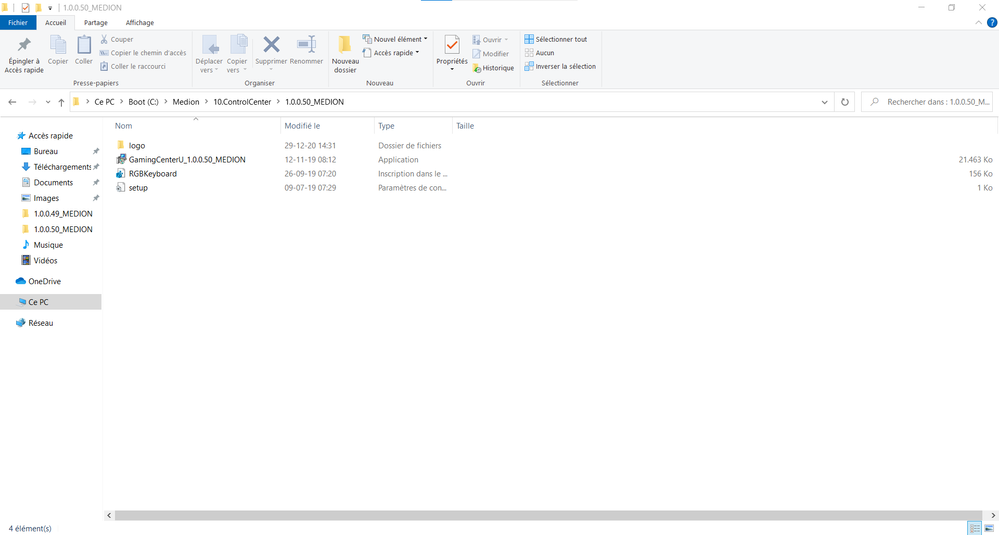Open Images in the sidebar

click(x=46, y=198)
